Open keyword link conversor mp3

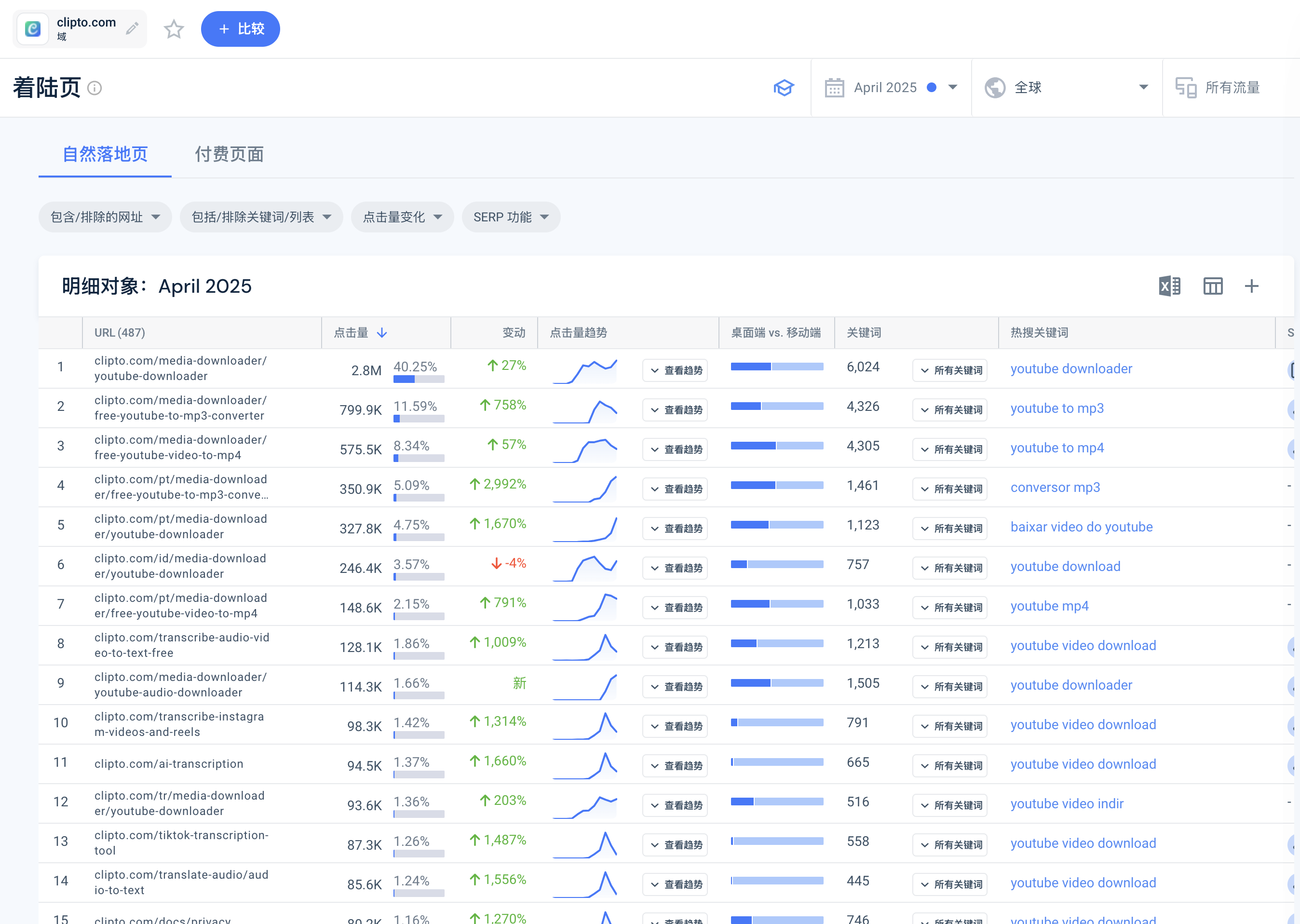coord(1055,488)
